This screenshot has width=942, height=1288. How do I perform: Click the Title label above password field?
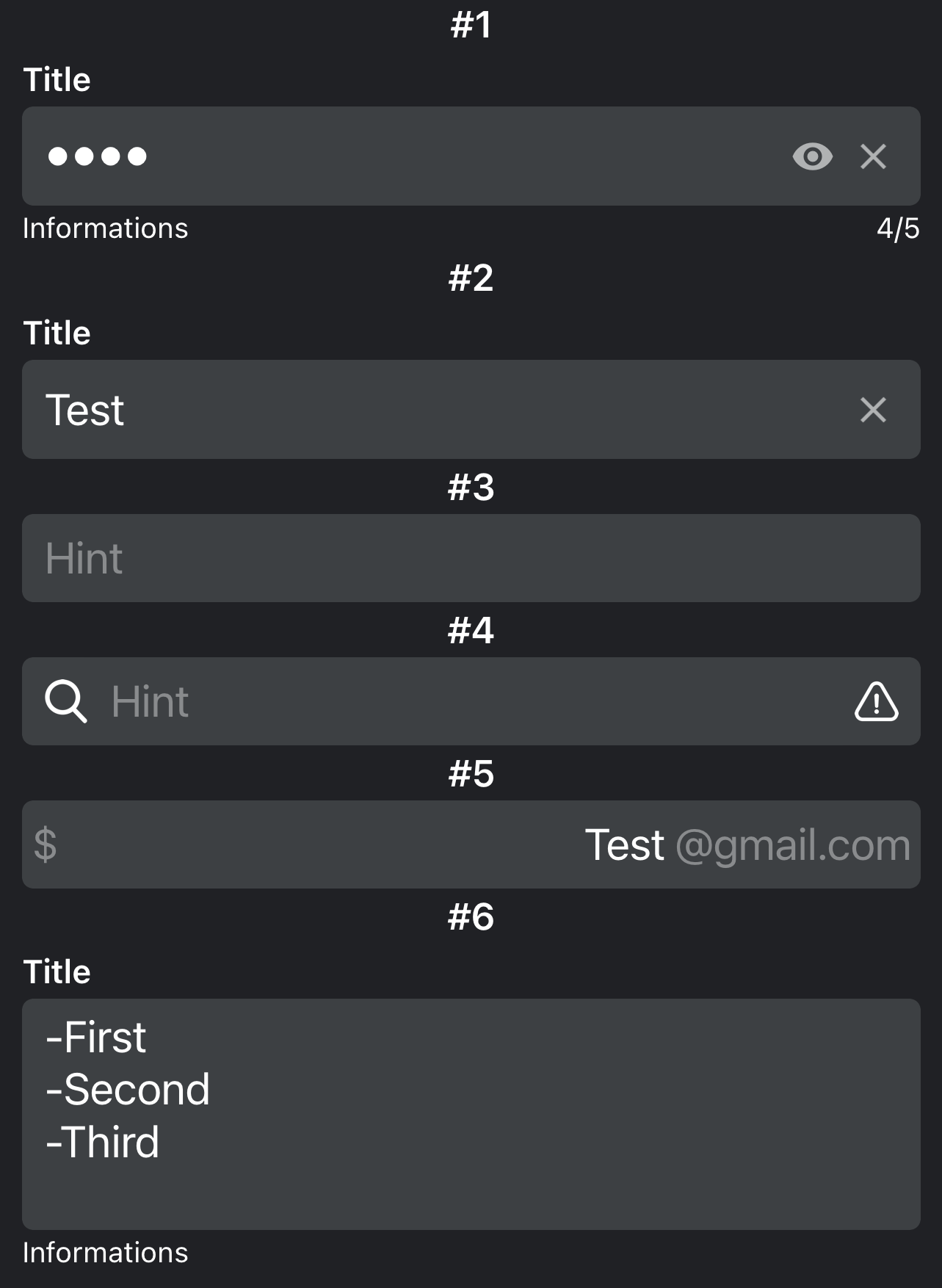pyautogui.click(x=57, y=79)
